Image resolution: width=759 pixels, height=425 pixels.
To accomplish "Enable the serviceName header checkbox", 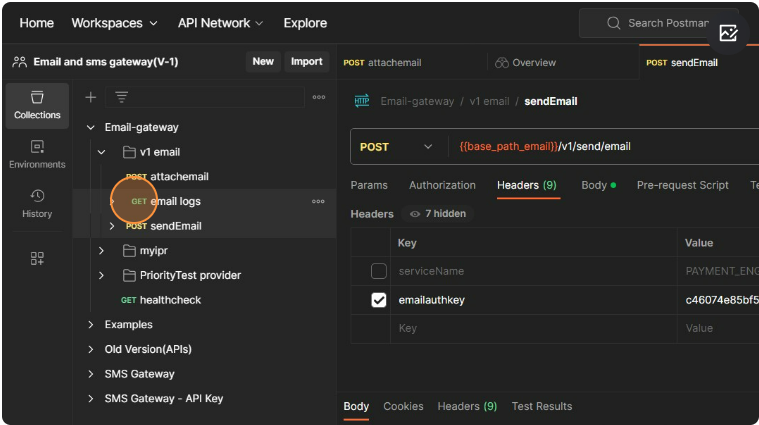I will pyautogui.click(x=379, y=271).
